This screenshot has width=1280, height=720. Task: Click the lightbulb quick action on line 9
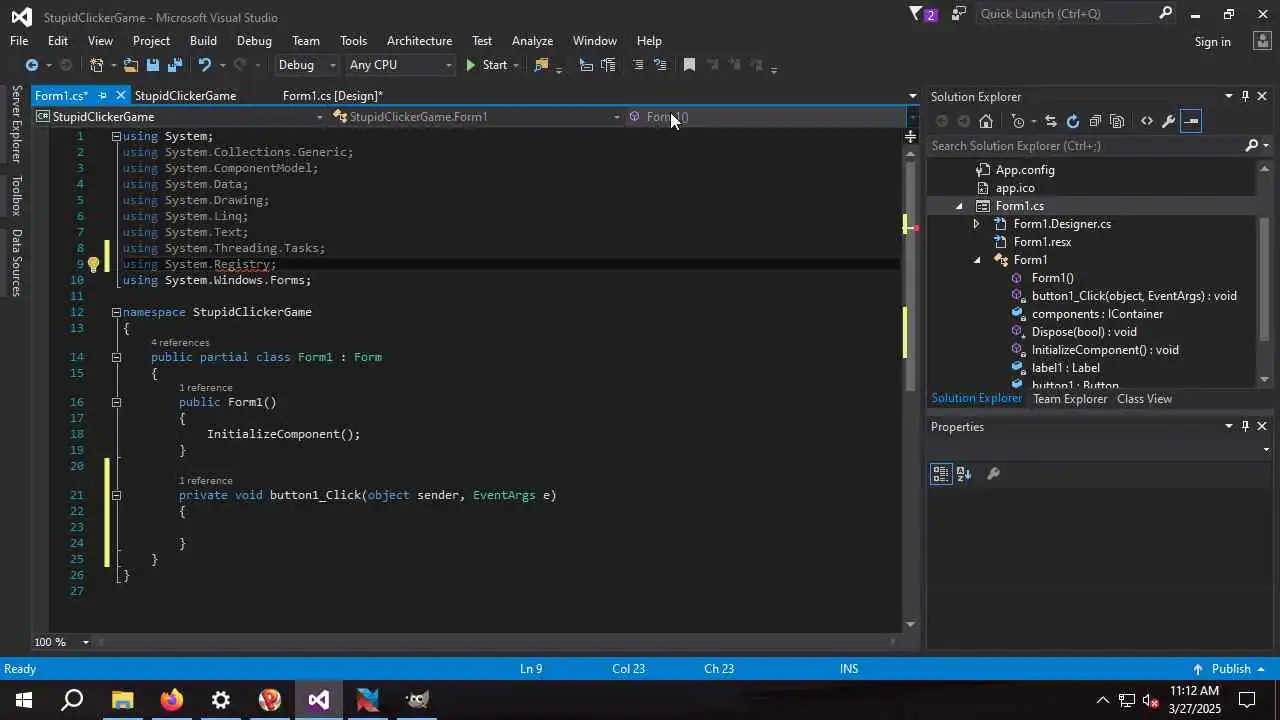click(x=93, y=264)
